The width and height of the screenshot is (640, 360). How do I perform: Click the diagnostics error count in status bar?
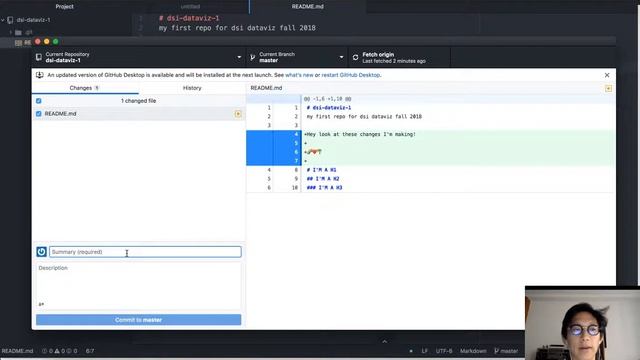point(47,351)
